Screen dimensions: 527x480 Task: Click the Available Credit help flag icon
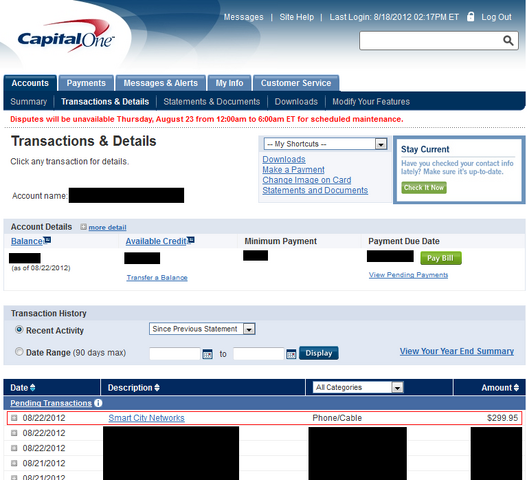pos(191,240)
